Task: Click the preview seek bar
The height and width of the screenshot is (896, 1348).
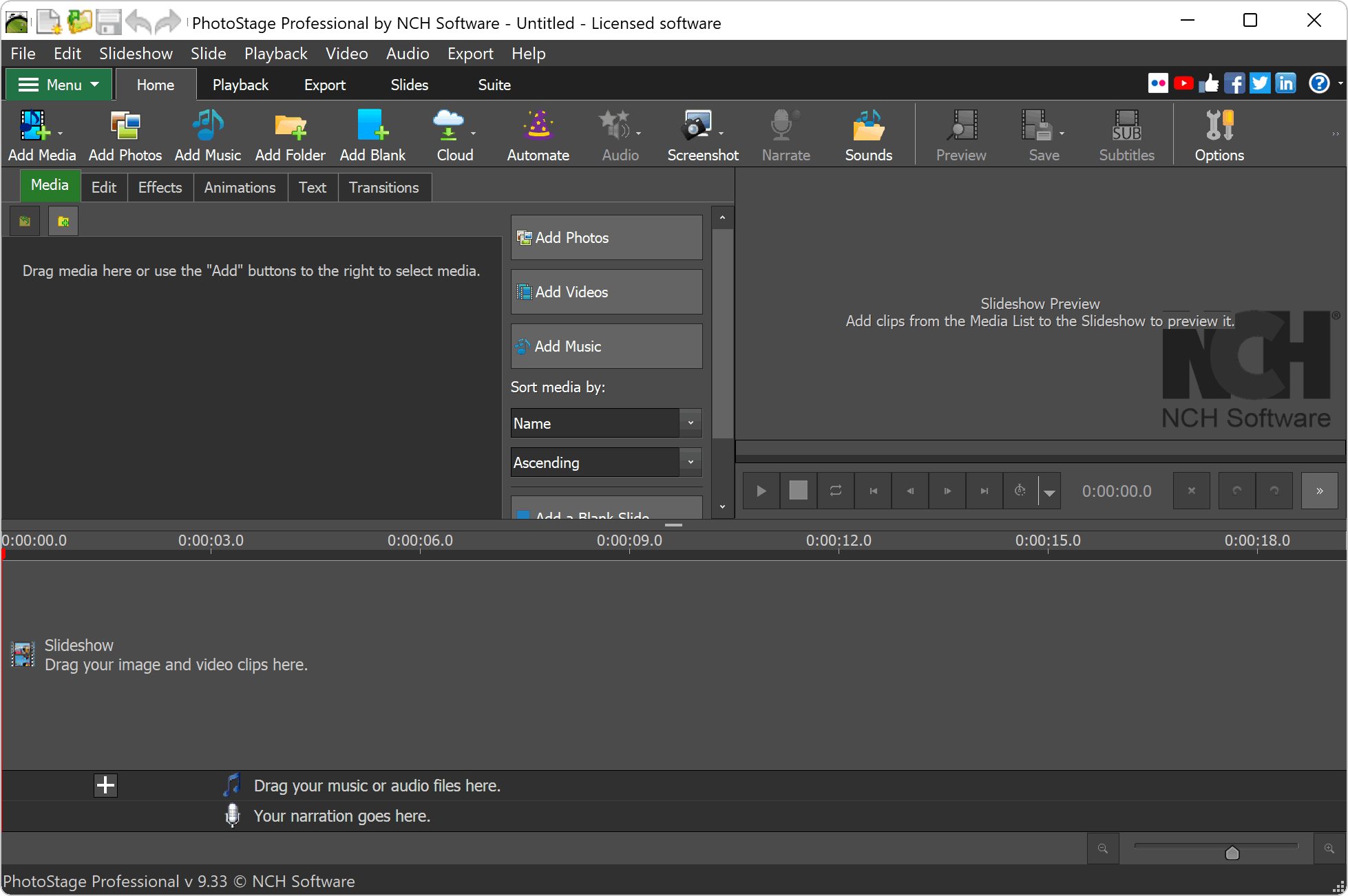Action: point(1040,448)
